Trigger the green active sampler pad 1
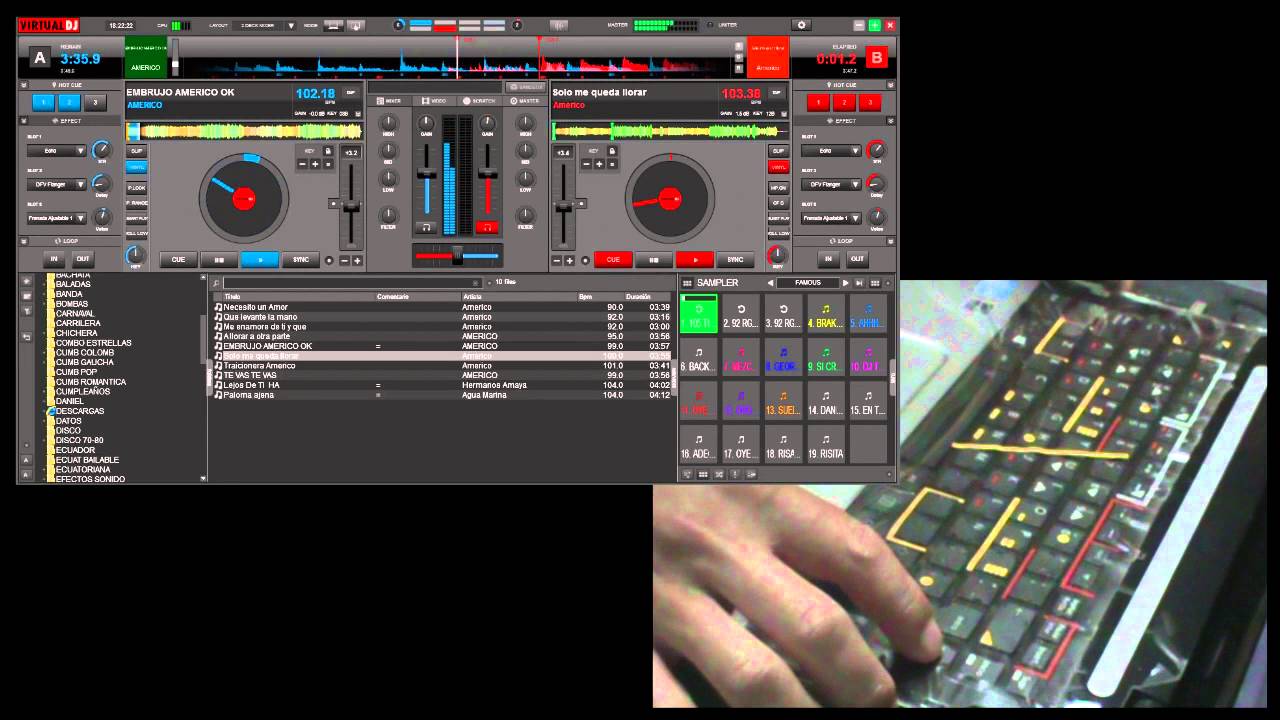The image size is (1280, 720). pyautogui.click(x=698, y=313)
